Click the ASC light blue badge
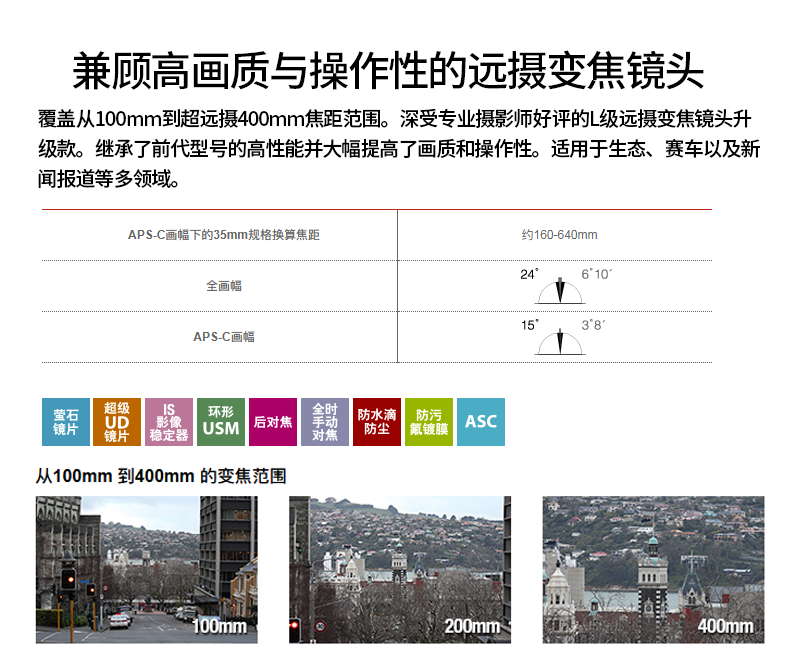Screen dimensions: 790x655 (x=481, y=422)
